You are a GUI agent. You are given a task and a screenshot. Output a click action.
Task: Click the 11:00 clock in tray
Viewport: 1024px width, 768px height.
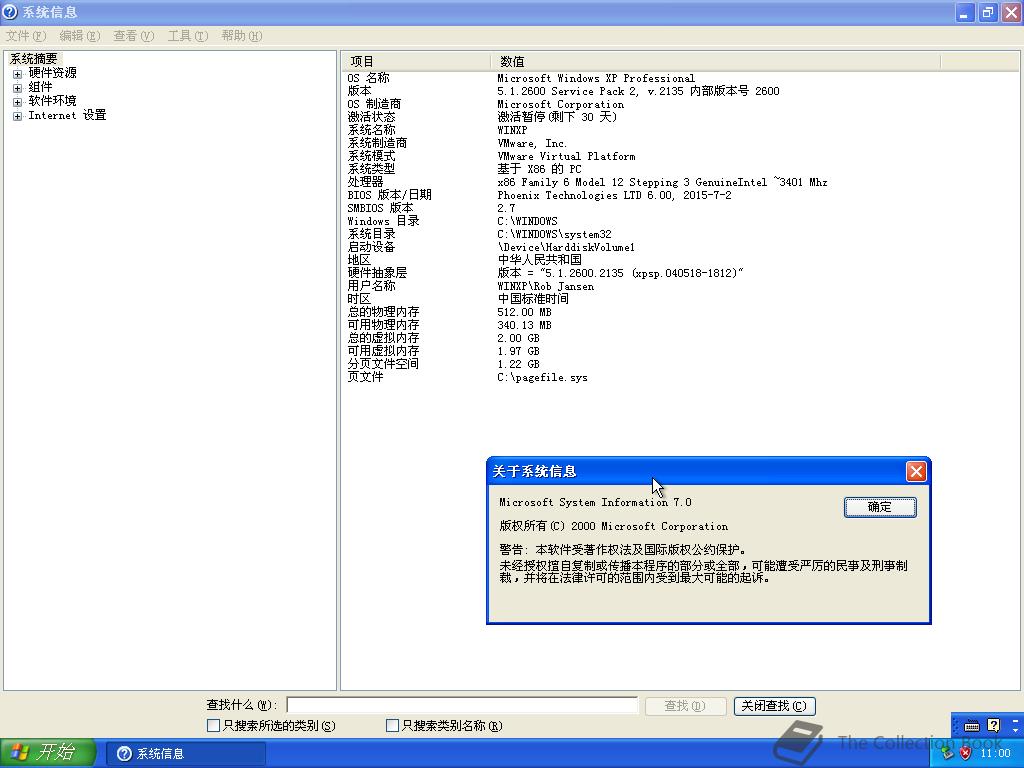click(995, 754)
